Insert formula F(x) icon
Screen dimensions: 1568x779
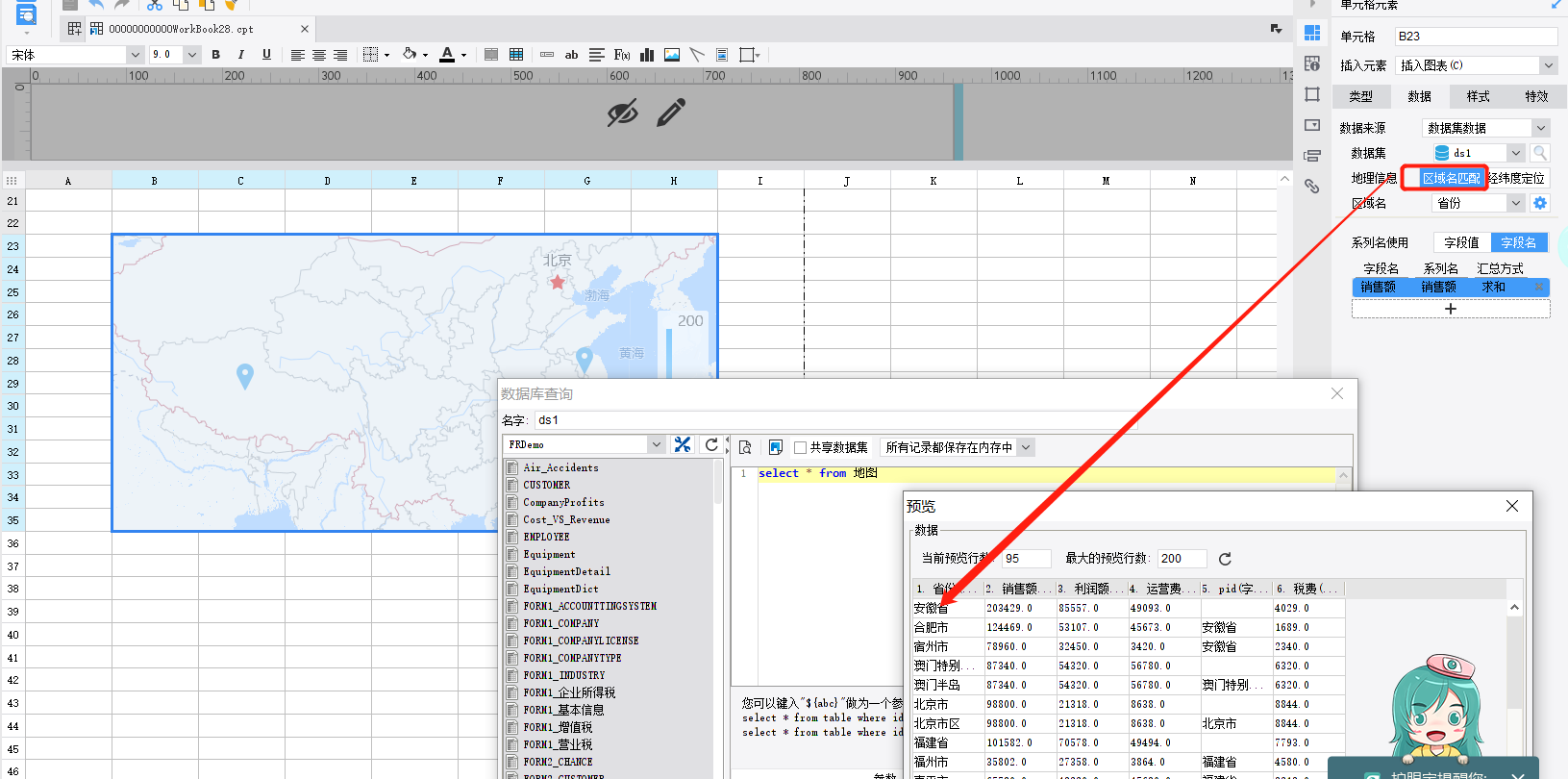click(622, 55)
